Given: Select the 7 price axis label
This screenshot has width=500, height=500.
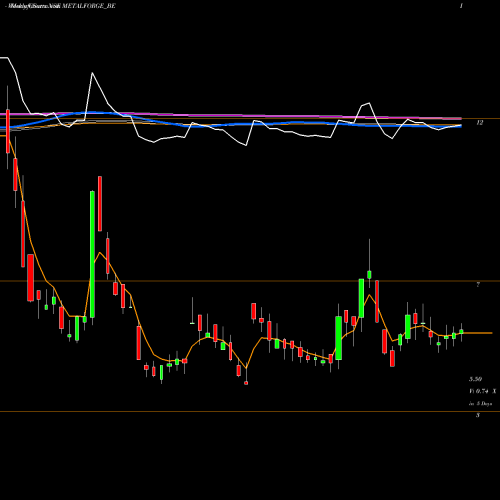Looking at the screenshot, I should pos(478,284).
